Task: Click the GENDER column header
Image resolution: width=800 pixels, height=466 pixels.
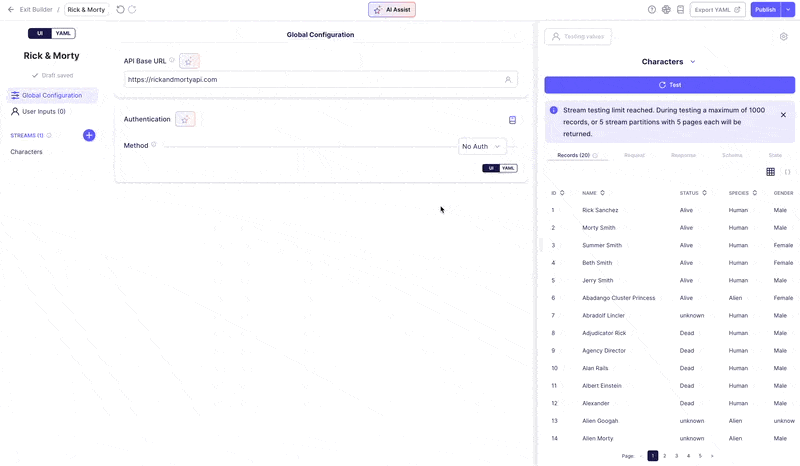Action: click(783, 193)
